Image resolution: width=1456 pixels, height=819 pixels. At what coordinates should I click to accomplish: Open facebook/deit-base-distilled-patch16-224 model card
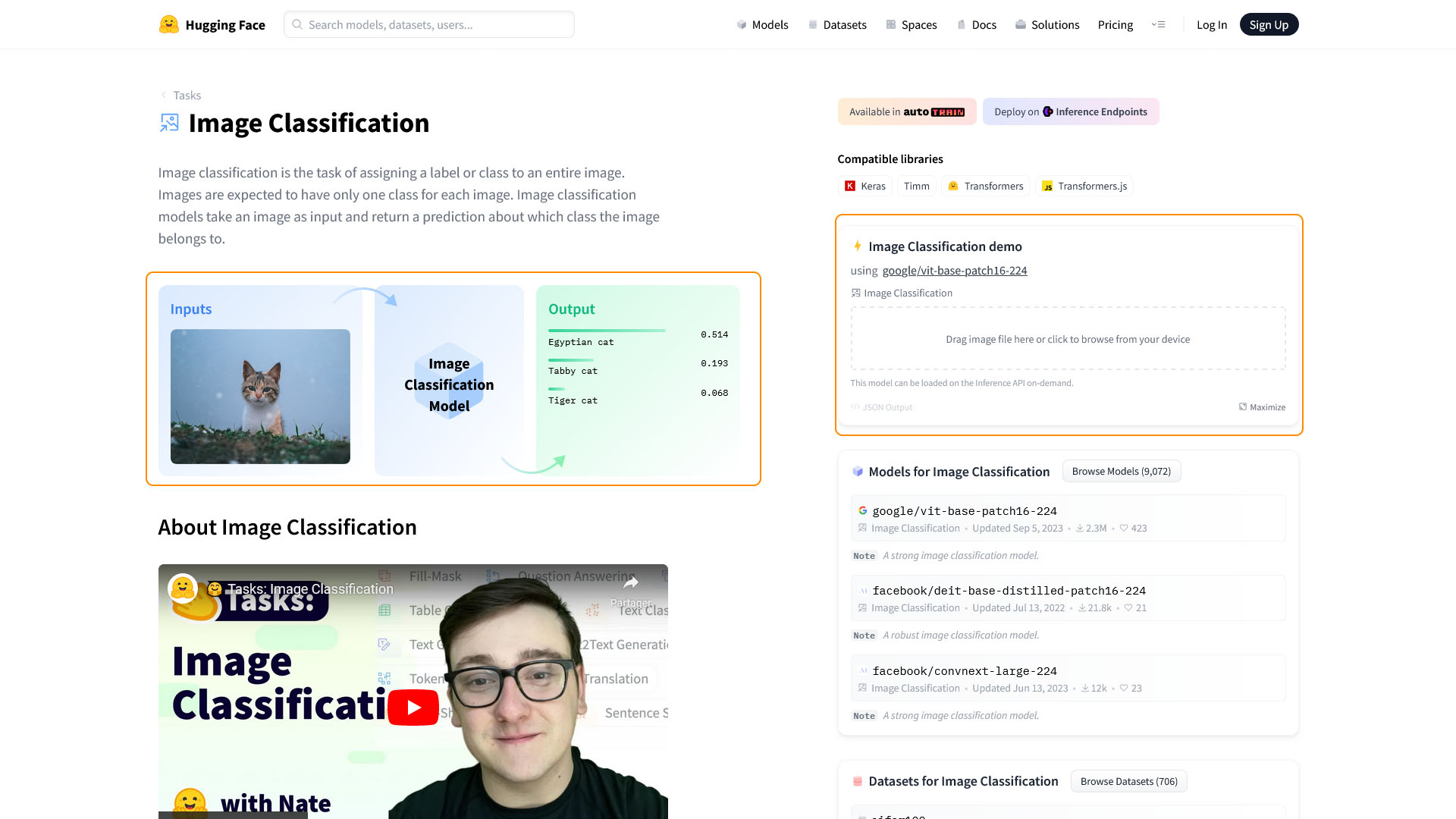1068,598
